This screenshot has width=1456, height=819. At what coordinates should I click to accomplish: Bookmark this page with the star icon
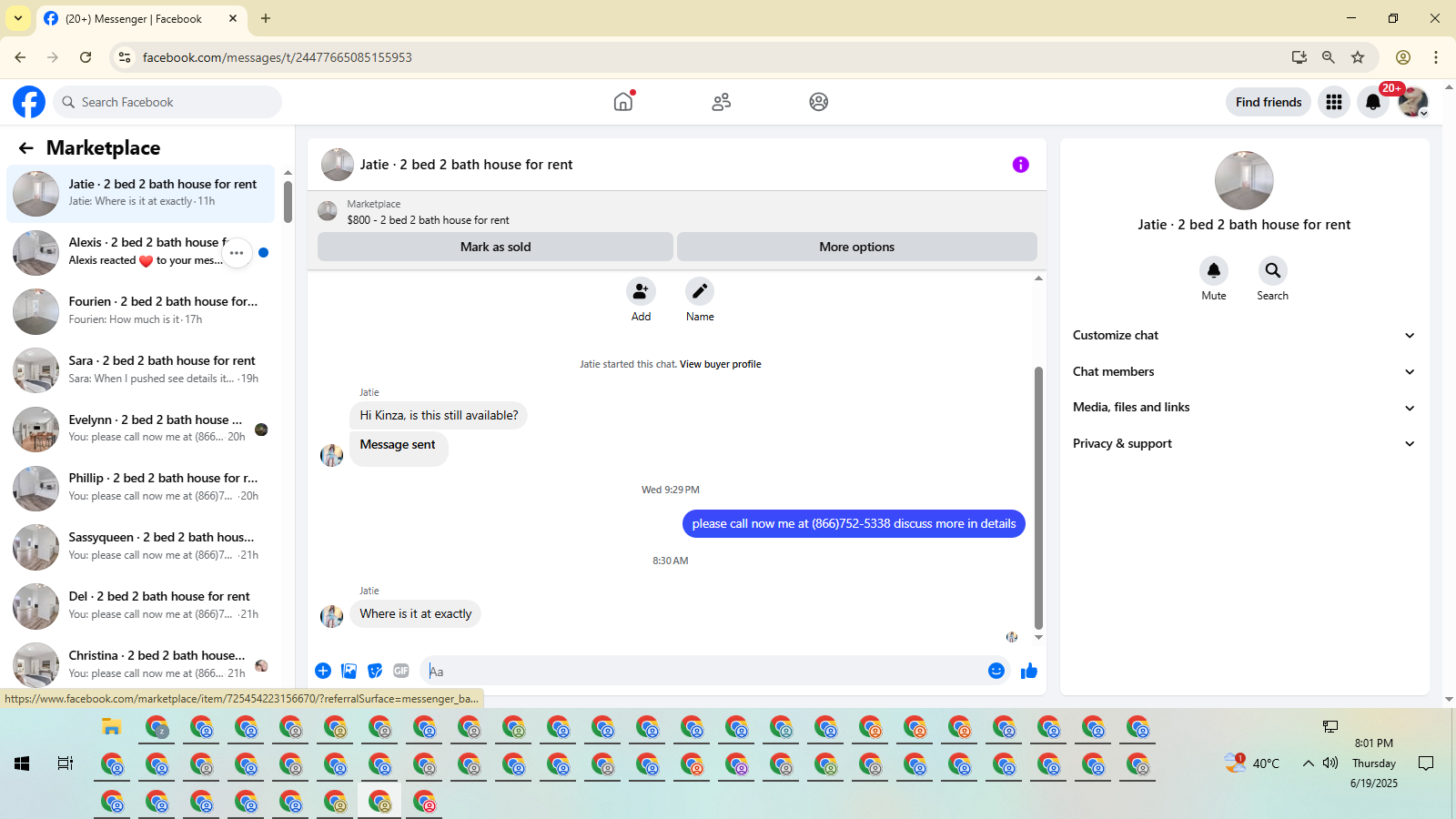pyautogui.click(x=1358, y=57)
